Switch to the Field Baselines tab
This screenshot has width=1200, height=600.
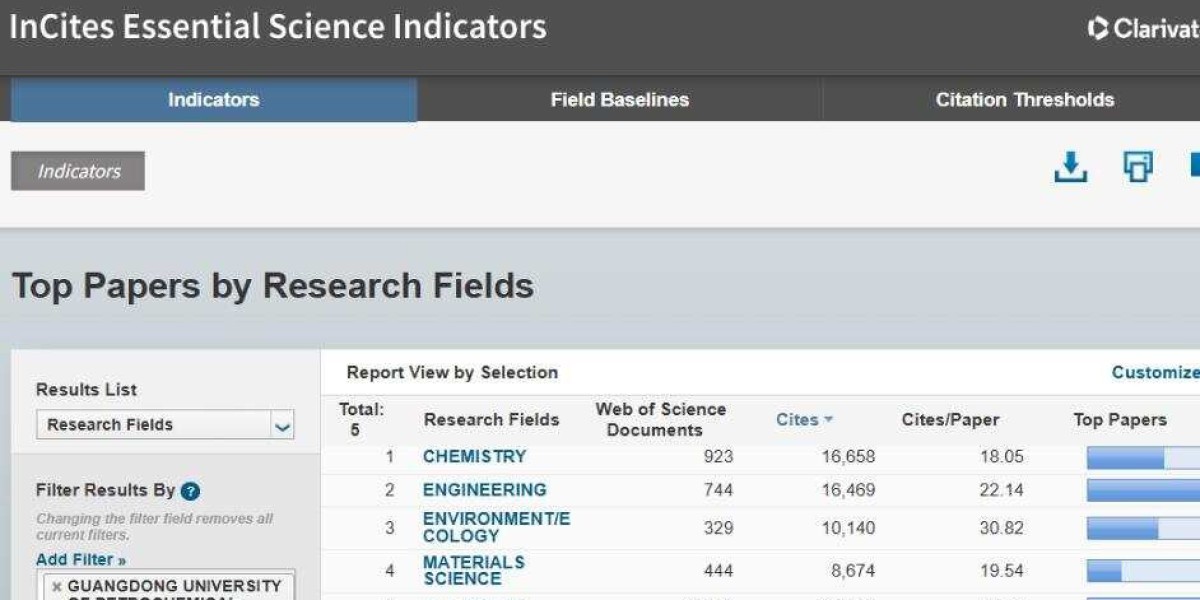619,100
